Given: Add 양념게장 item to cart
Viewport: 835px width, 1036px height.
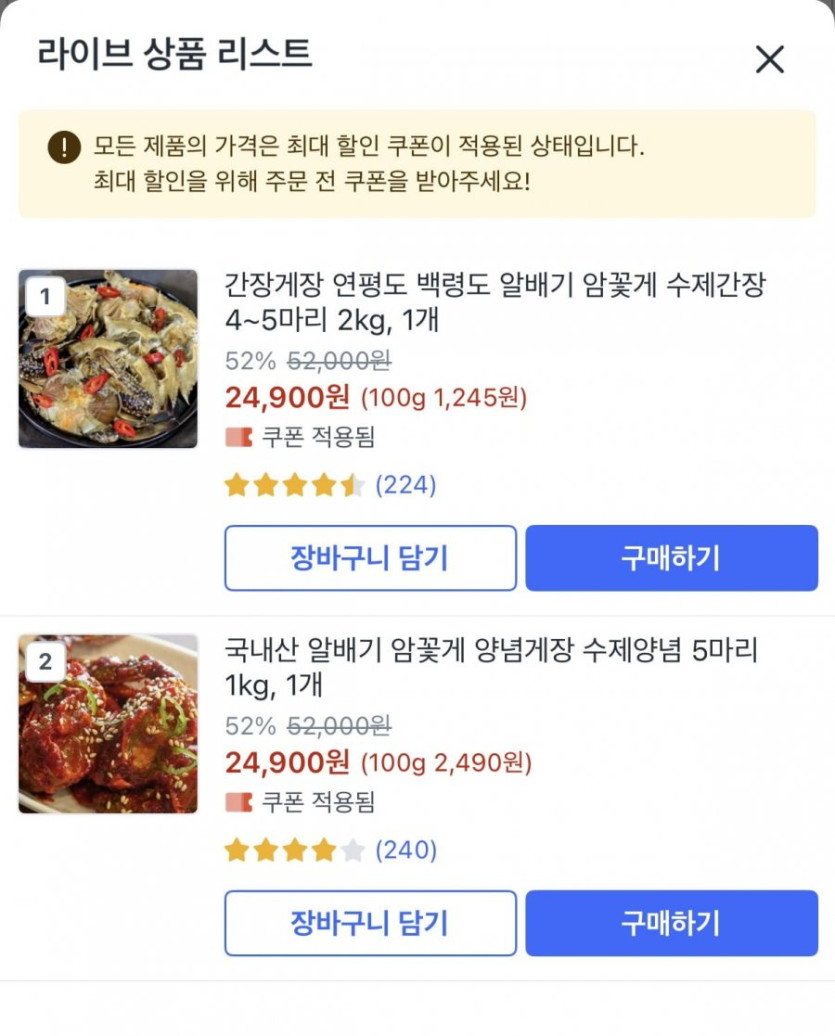Looking at the screenshot, I should pyautogui.click(x=370, y=923).
